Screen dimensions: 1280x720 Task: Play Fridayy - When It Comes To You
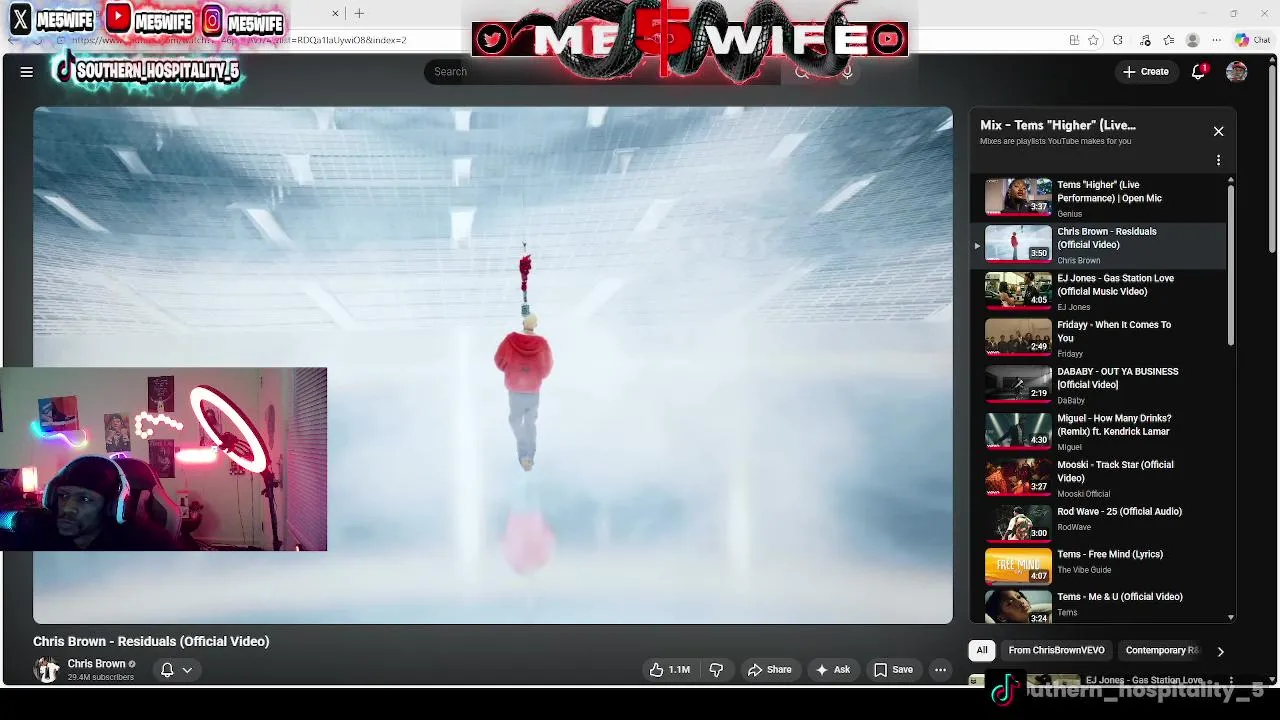point(1097,338)
